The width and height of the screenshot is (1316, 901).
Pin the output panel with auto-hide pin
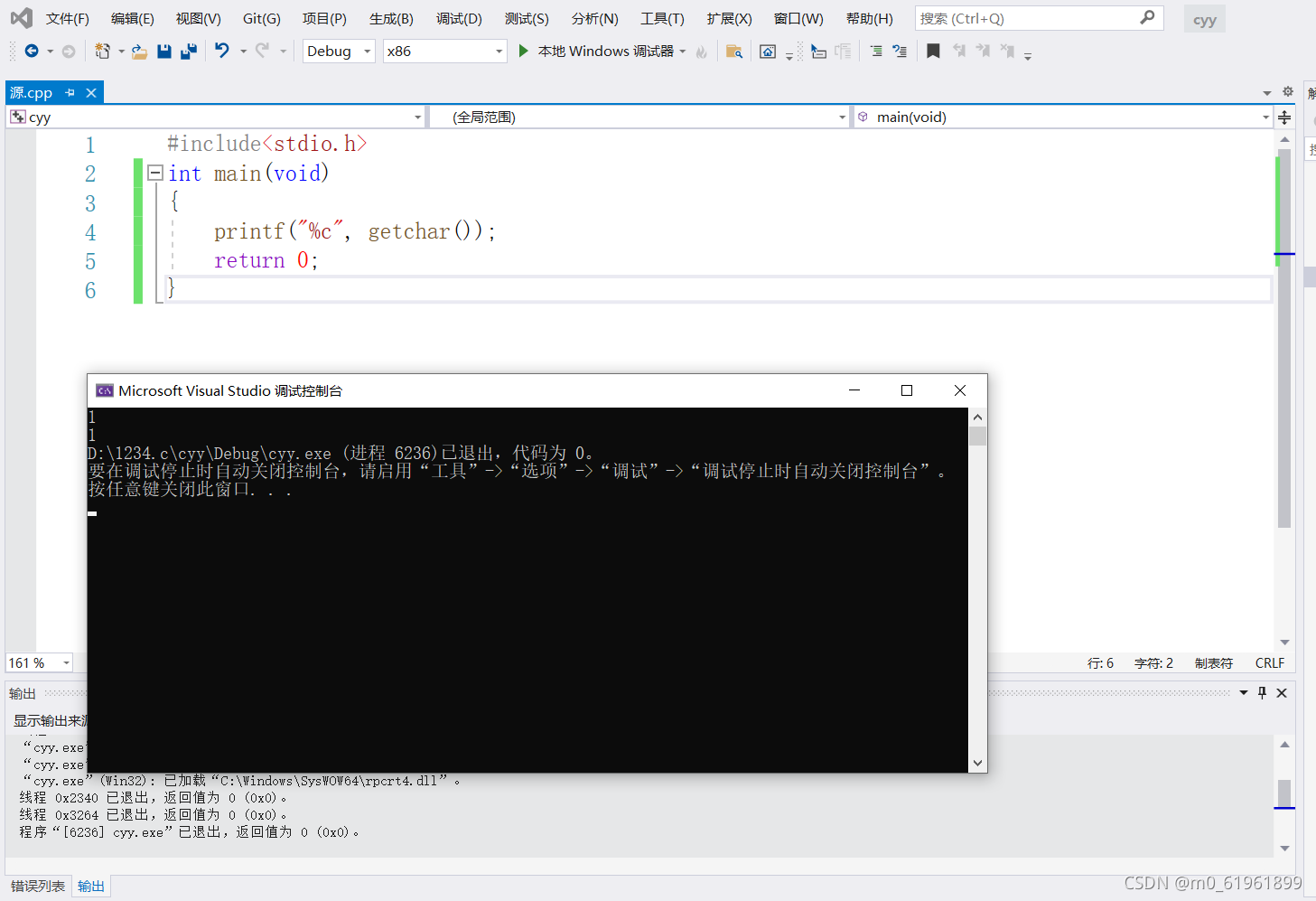(x=1263, y=692)
